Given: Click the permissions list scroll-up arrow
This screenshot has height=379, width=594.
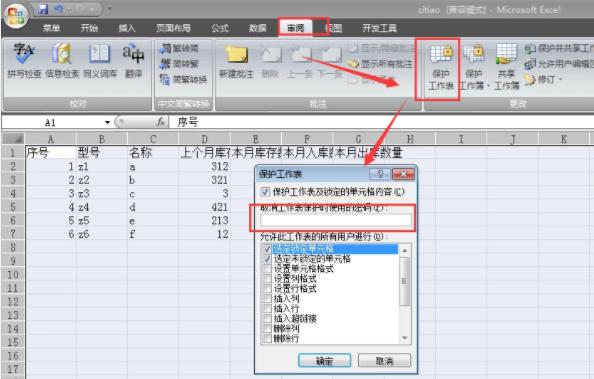Looking at the screenshot, I should [x=405, y=251].
